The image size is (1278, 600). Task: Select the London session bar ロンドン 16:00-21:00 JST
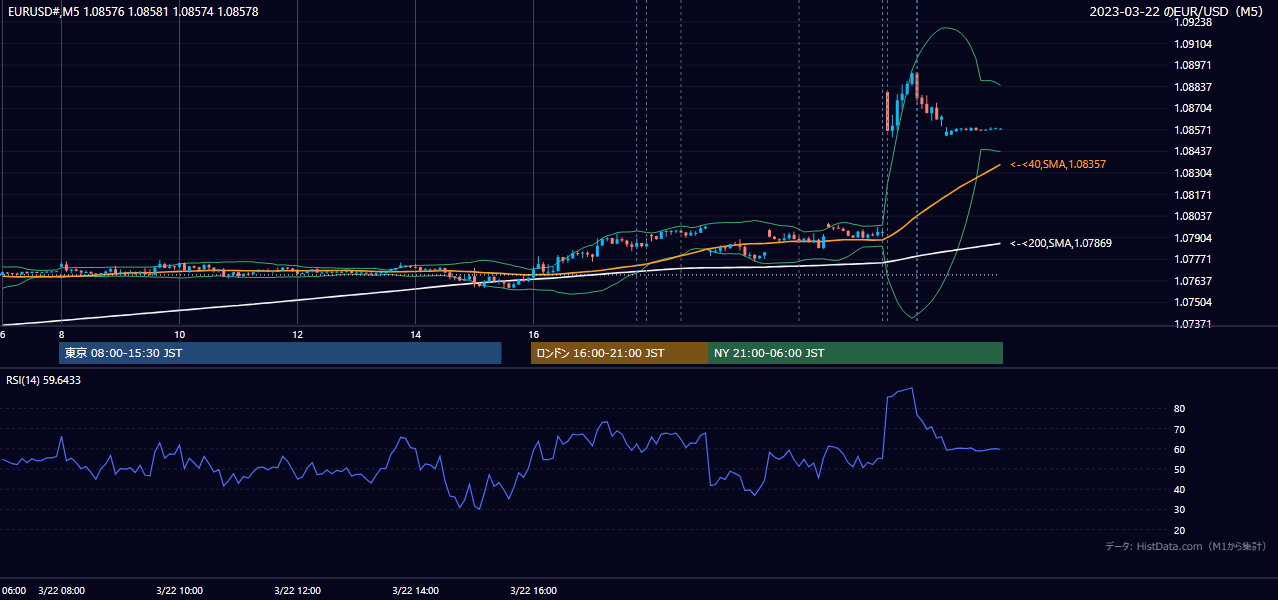tap(619, 353)
